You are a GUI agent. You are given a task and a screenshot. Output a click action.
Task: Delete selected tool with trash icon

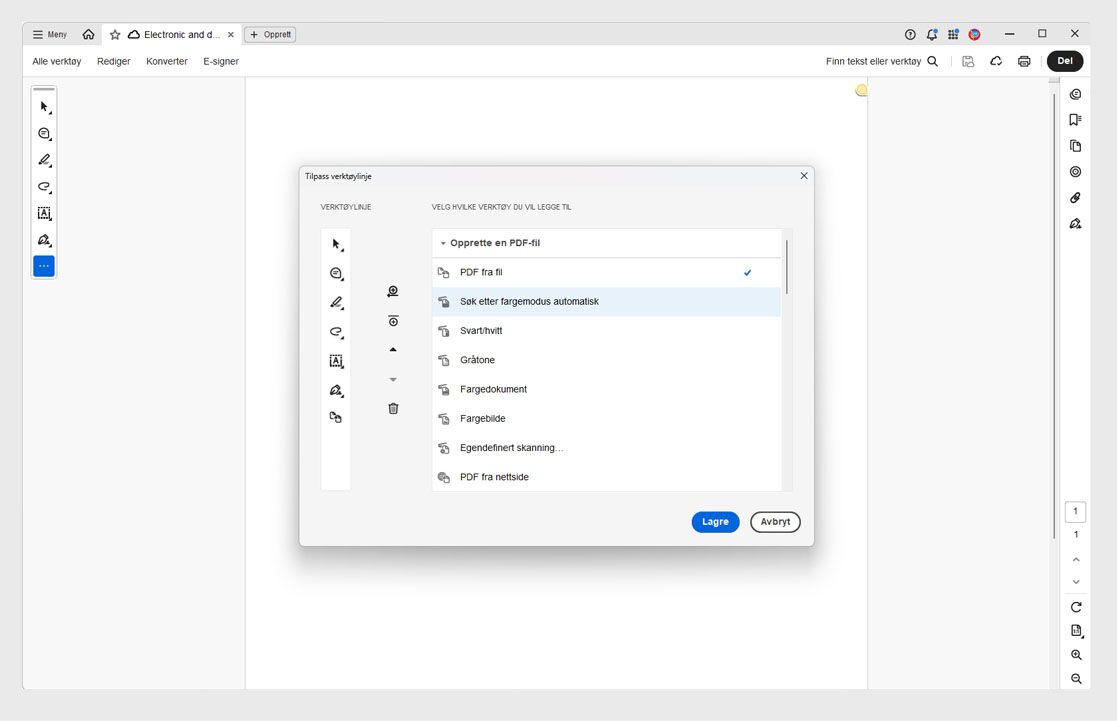[x=393, y=408]
